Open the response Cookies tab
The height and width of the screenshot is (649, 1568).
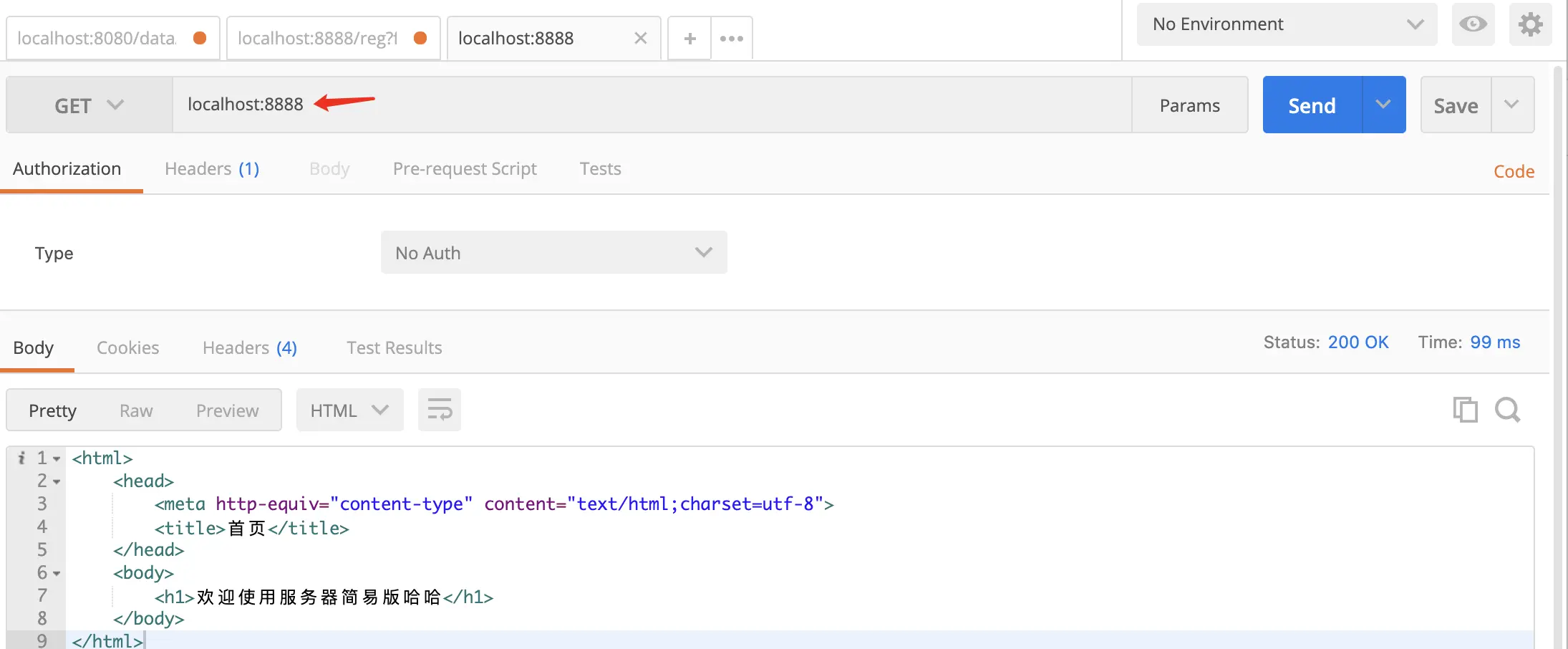128,348
